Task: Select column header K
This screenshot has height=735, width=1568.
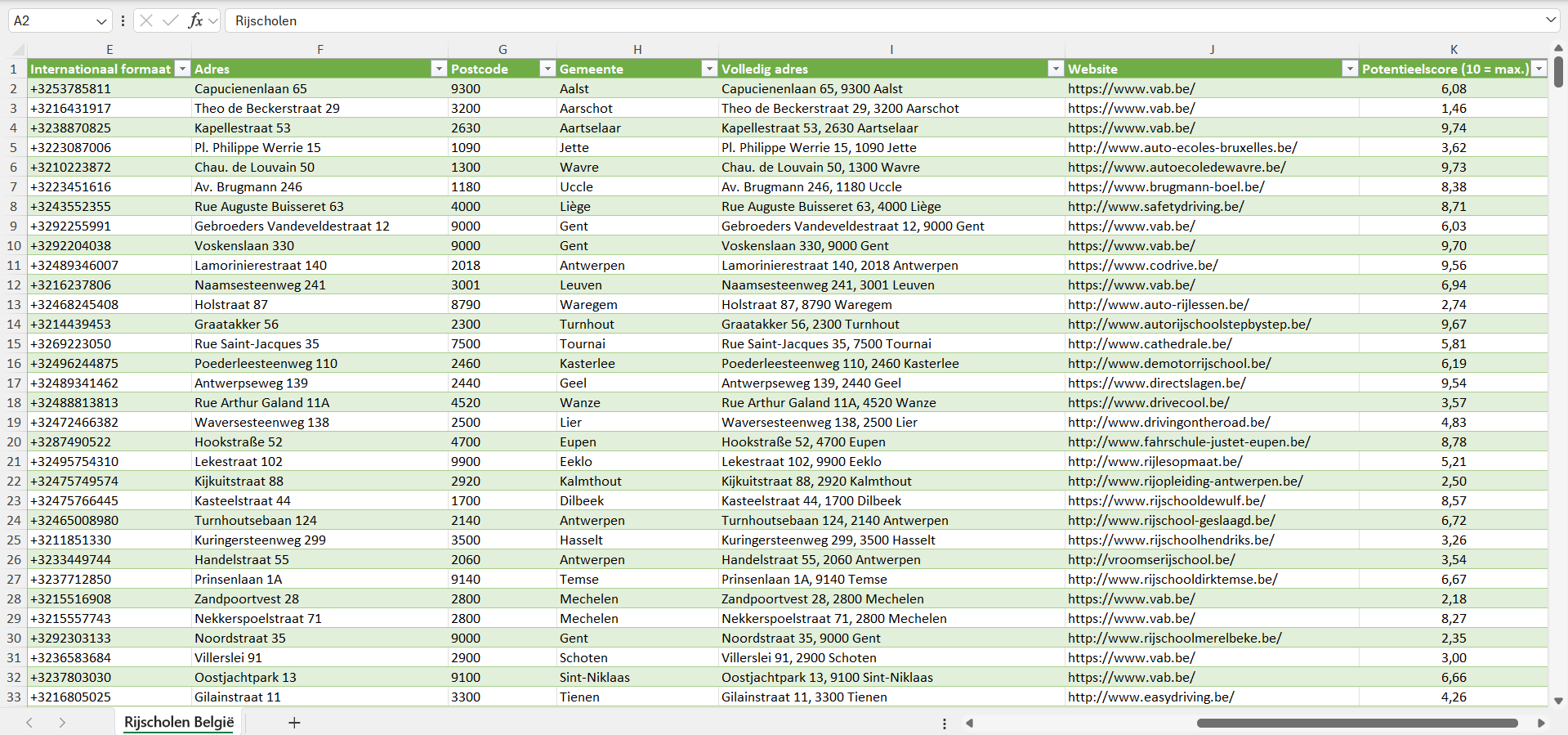Action: (x=1454, y=49)
